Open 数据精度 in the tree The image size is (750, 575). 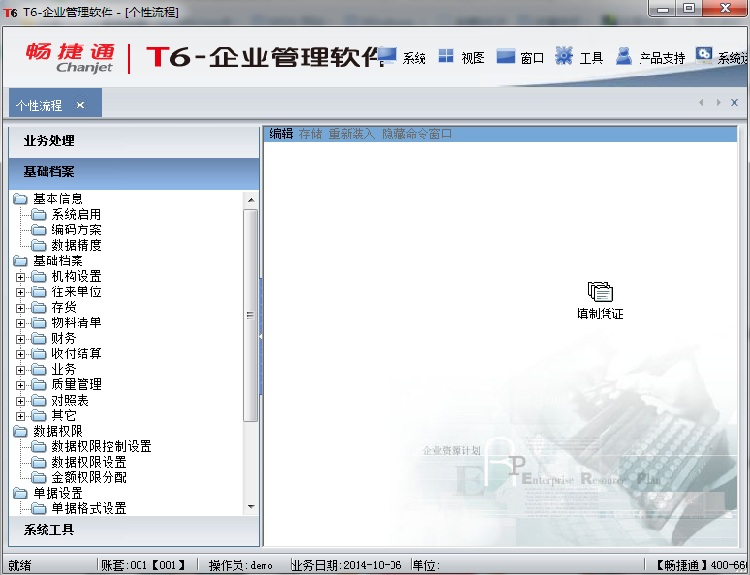76,245
